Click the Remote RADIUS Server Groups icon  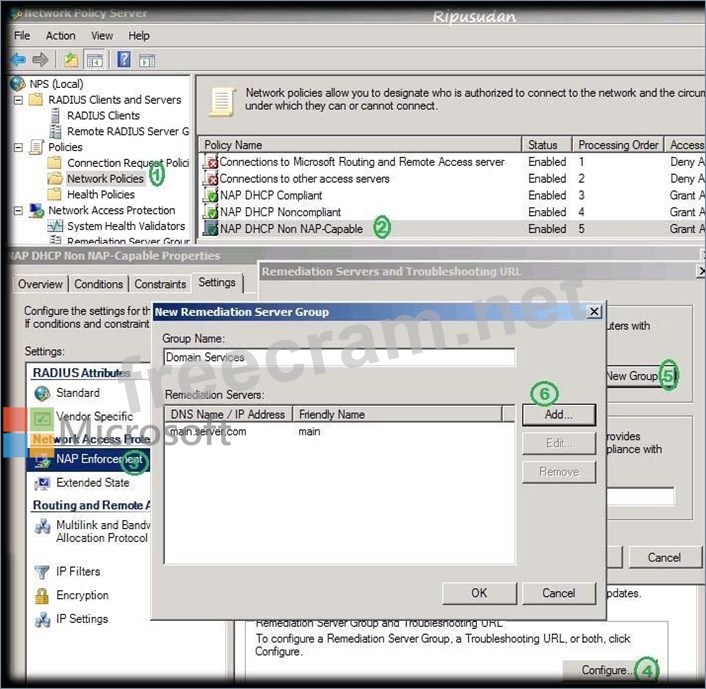55,131
